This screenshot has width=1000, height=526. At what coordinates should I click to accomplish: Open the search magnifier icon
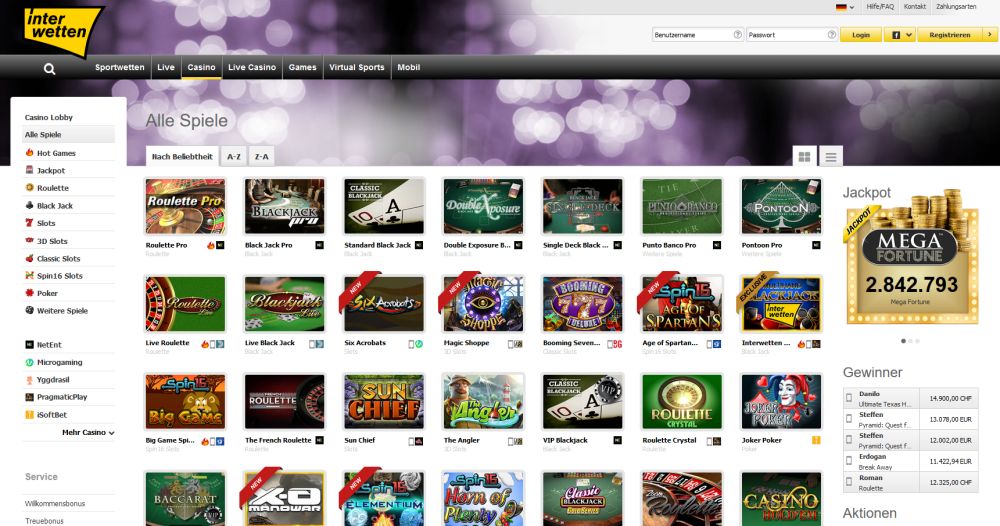click(x=49, y=69)
